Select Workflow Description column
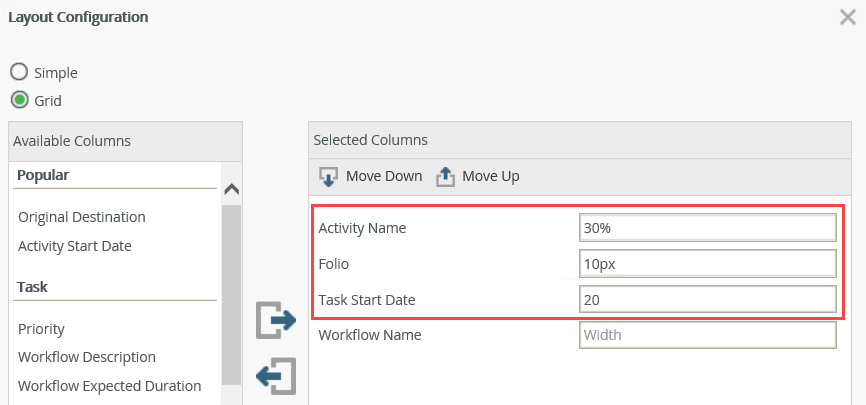866x405 pixels. tap(87, 357)
